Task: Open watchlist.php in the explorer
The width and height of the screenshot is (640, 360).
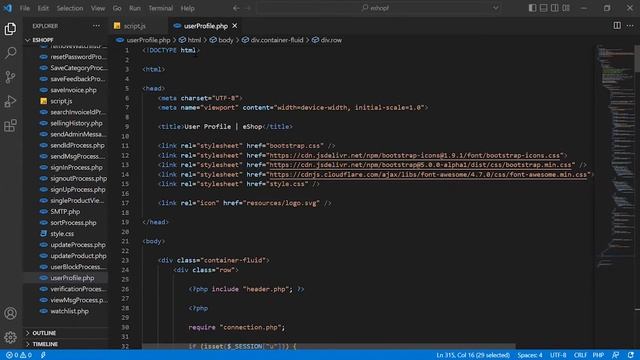Action: pyautogui.click(x=69, y=311)
